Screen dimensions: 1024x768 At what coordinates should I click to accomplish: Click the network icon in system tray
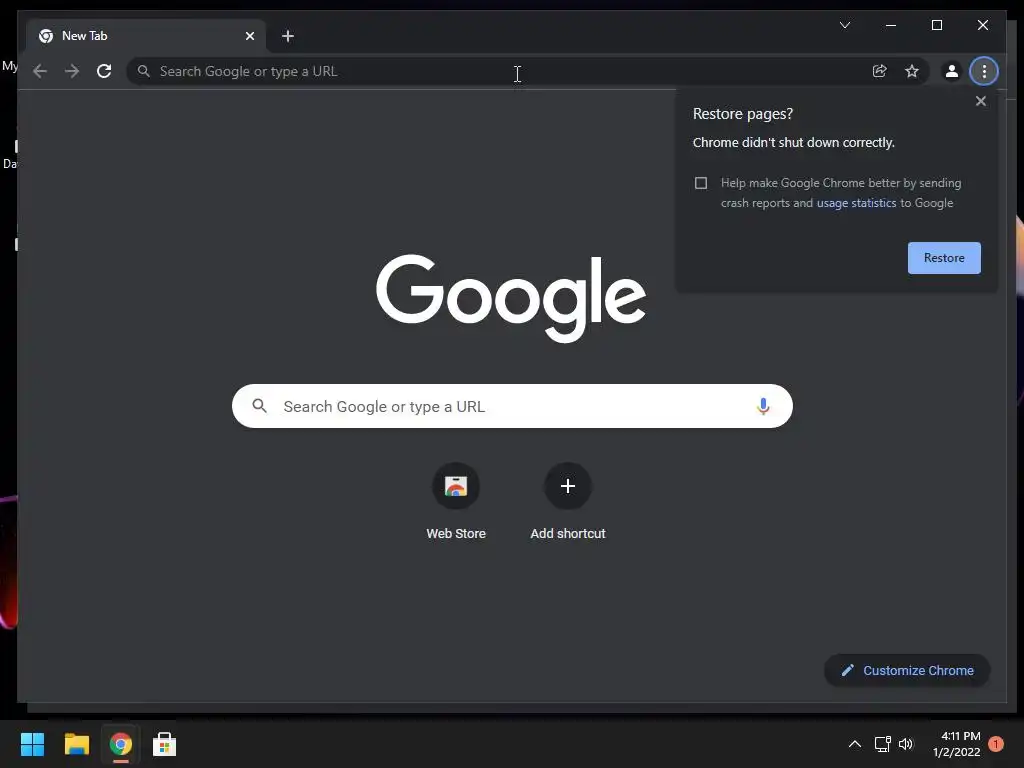882,744
